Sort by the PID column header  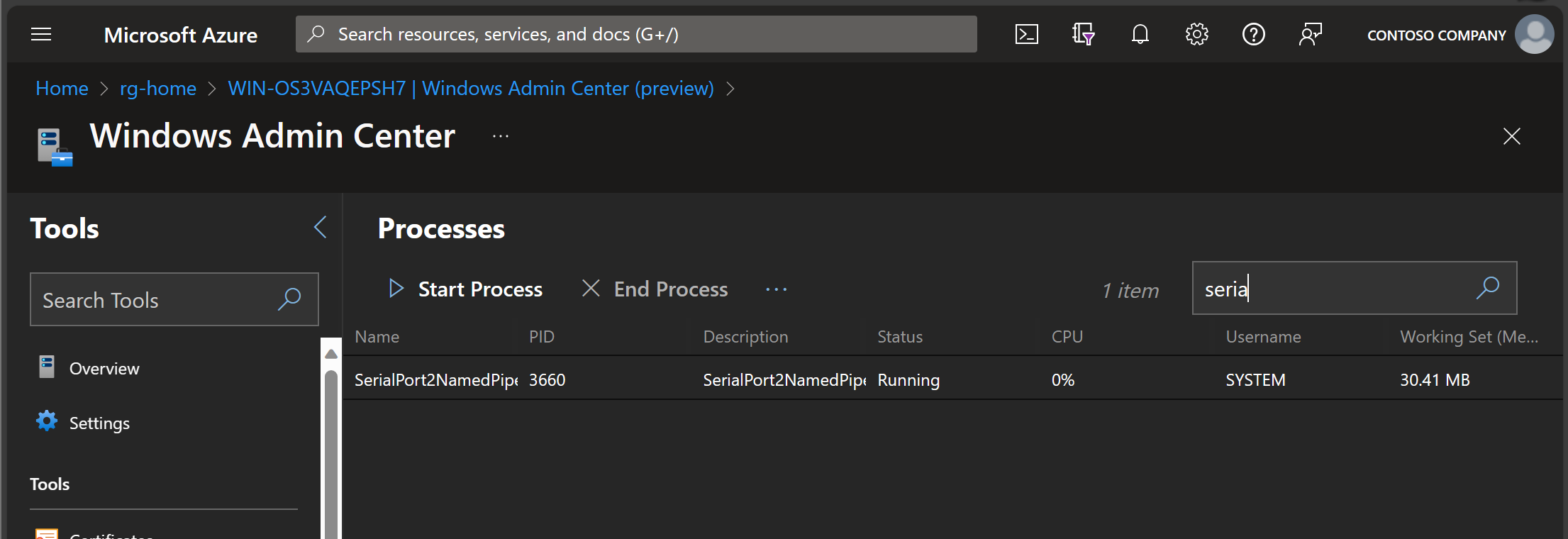(x=541, y=337)
